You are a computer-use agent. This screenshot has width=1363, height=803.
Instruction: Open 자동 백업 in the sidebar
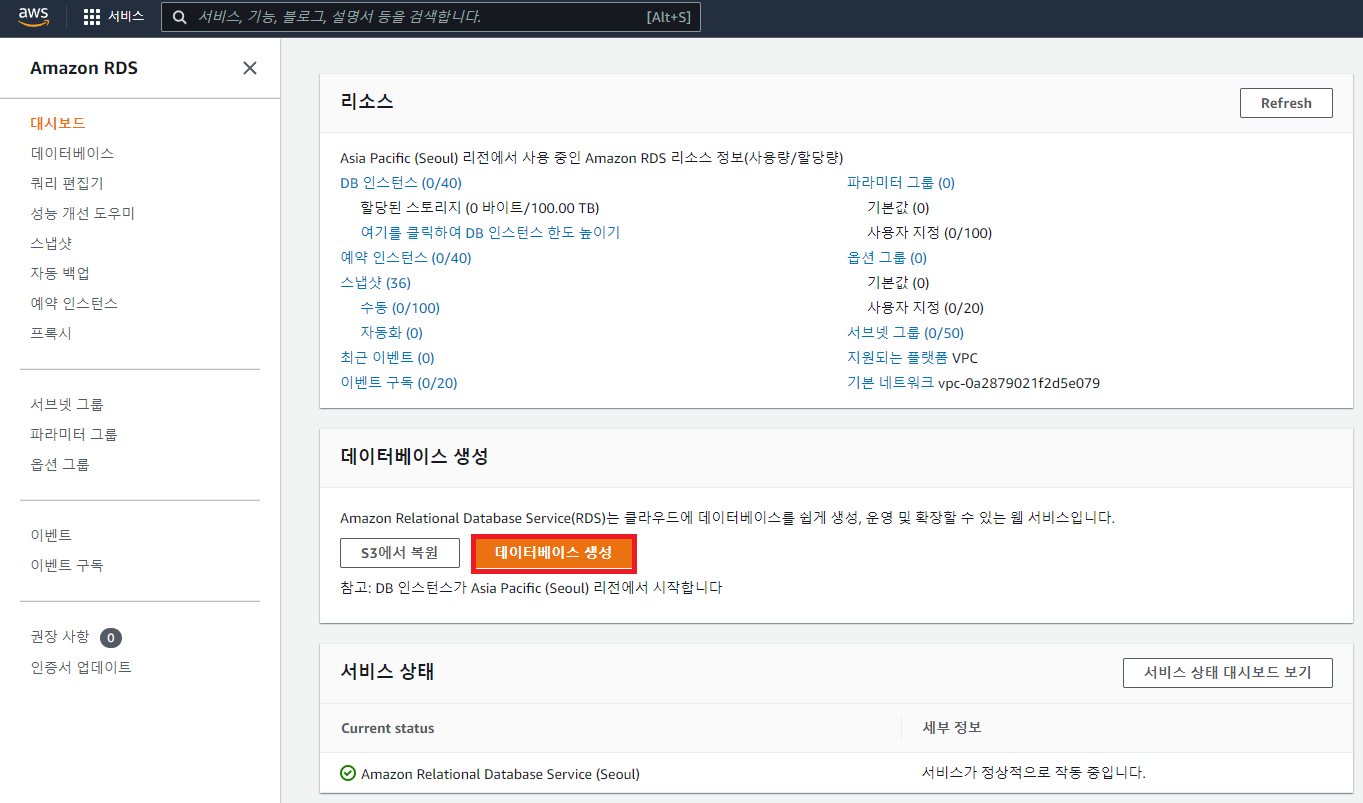click(x=60, y=273)
